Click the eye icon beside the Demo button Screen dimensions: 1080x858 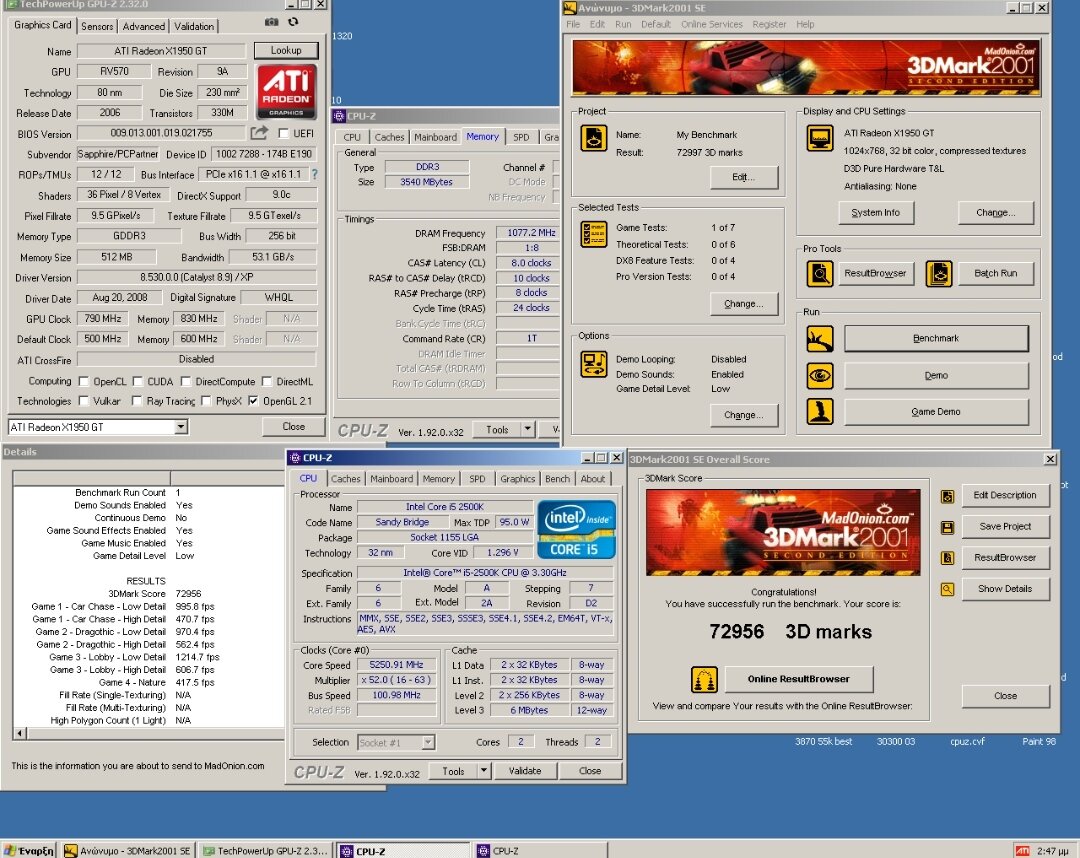pyautogui.click(x=820, y=376)
